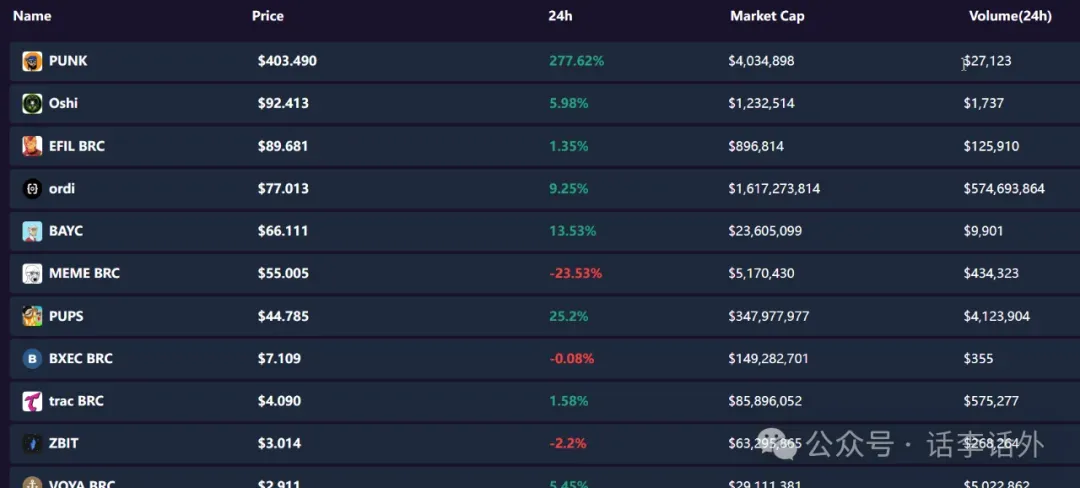This screenshot has height=488, width=1080.
Task: Click the trac BRC token icon
Action: pos(32,401)
